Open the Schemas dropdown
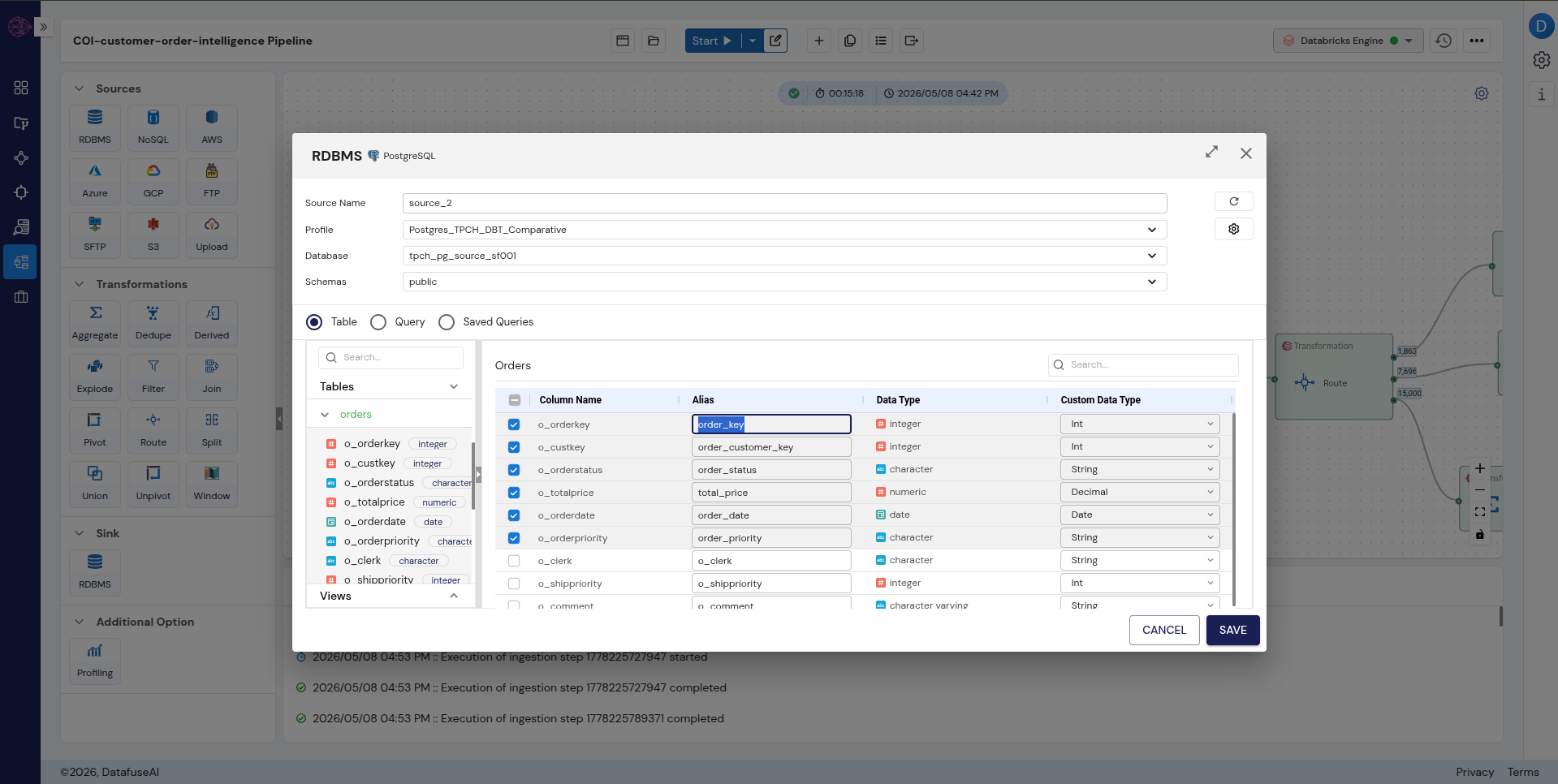The image size is (1558, 784). [x=784, y=282]
